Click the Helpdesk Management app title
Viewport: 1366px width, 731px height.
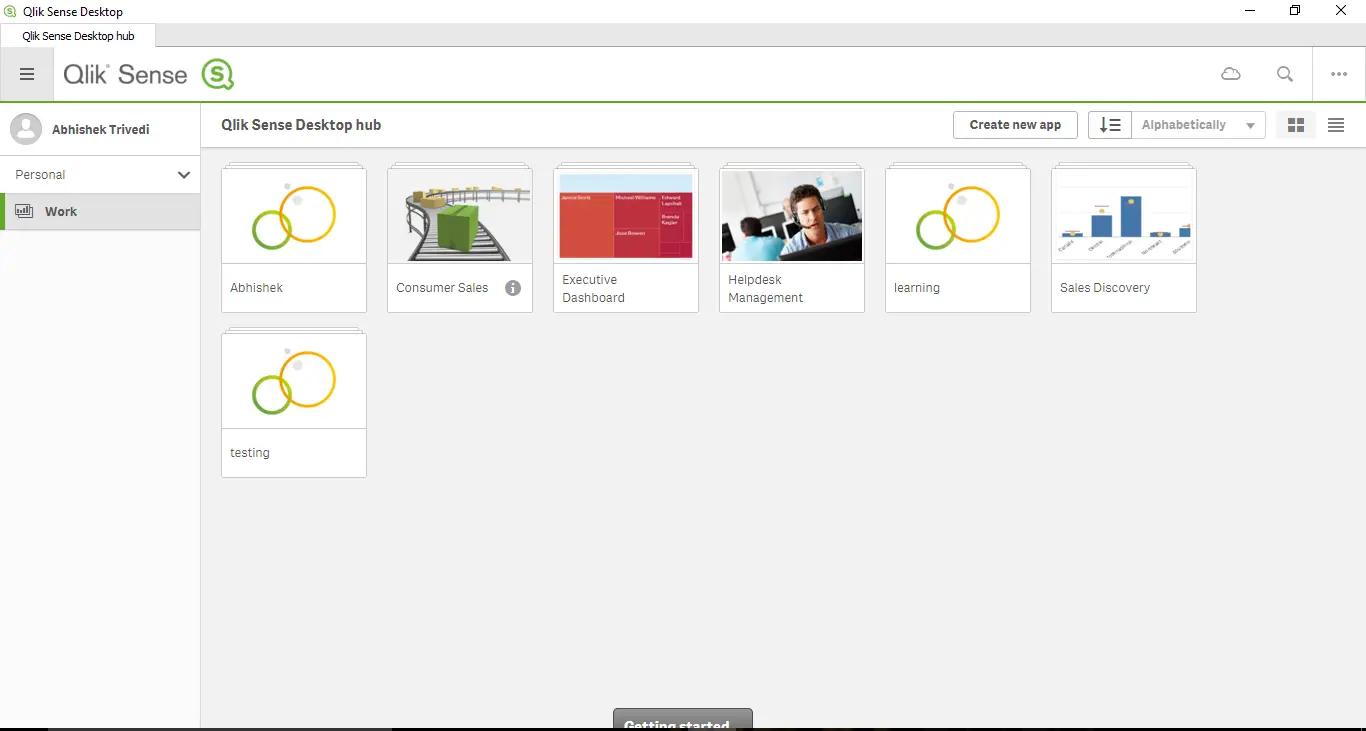766,289
